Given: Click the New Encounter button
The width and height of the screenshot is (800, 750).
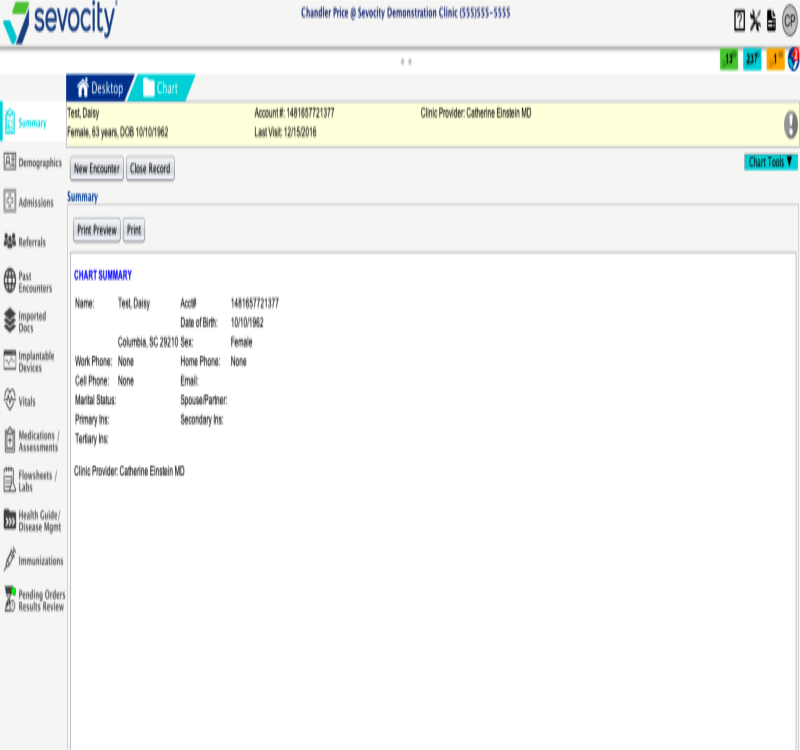Looking at the screenshot, I should tap(97, 170).
